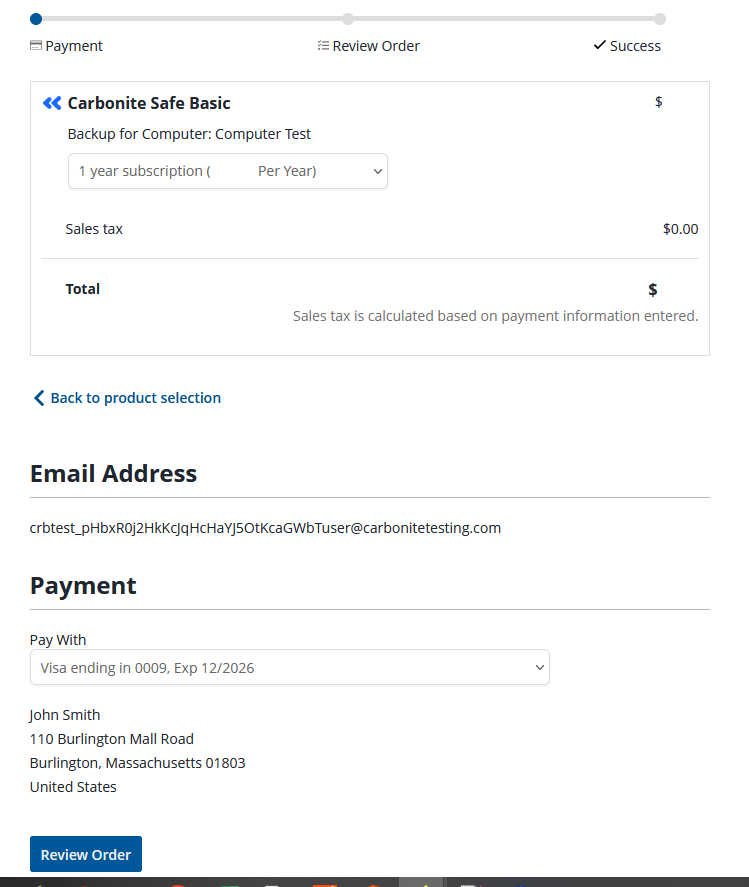Expand the Pay With card dropdown

(x=290, y=667)
